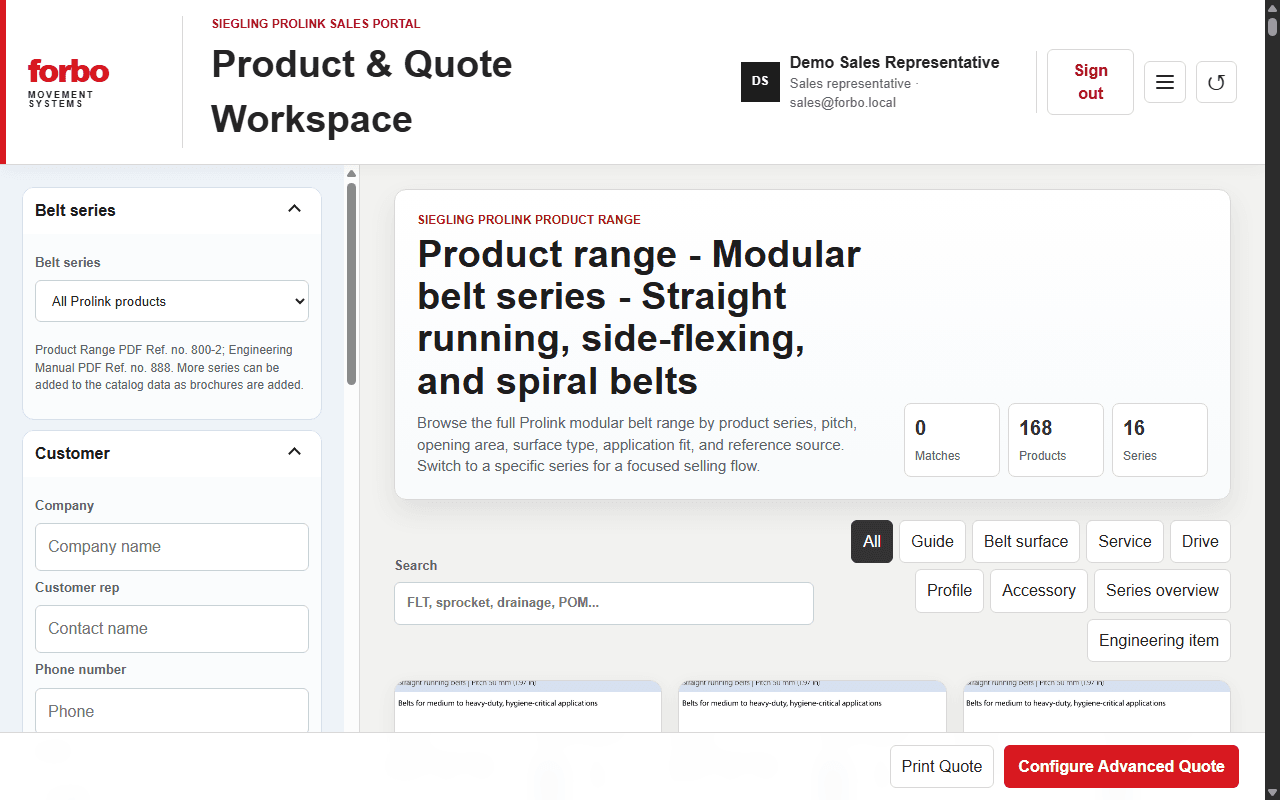Open the third product card thumbnail
1280x800 pixels.
coord(1097,706)
